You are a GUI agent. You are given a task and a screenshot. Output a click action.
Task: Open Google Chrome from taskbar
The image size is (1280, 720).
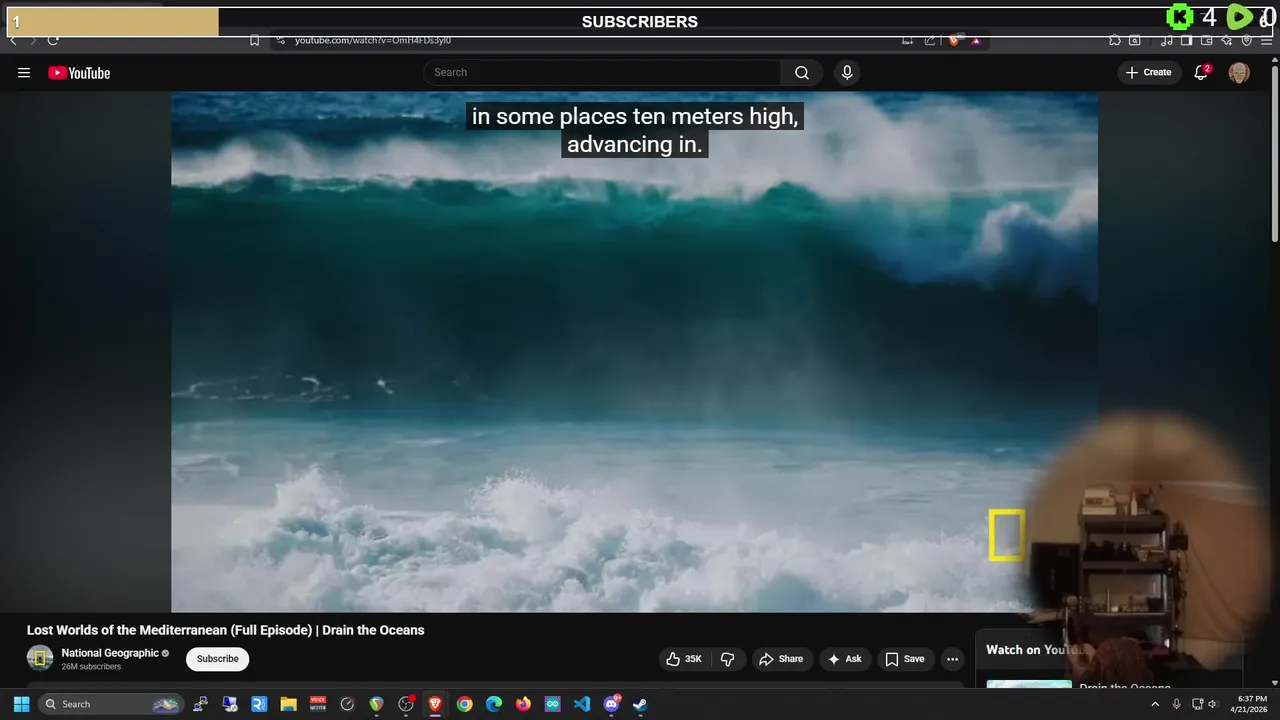click(x=464, y=704)
